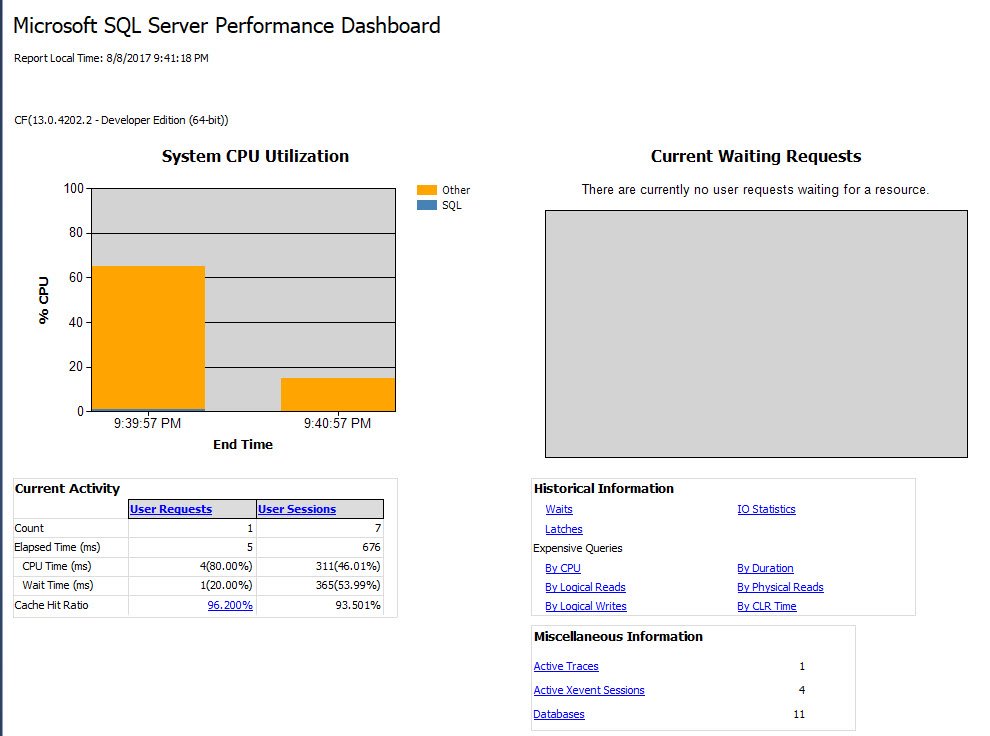Click the 1(20.00%) wait time value
The width and height of the screenshot is (990, 736).
coord(226,585)
